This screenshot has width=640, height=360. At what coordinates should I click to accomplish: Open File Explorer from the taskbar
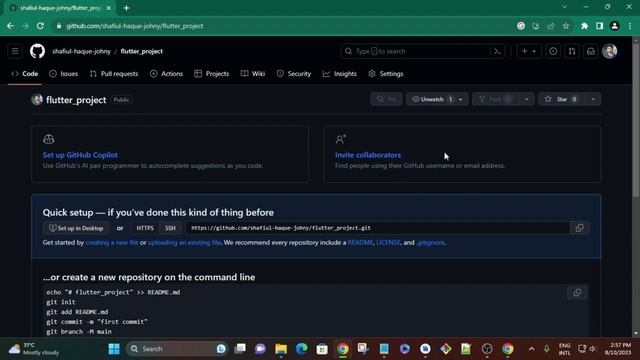point(281,349)
